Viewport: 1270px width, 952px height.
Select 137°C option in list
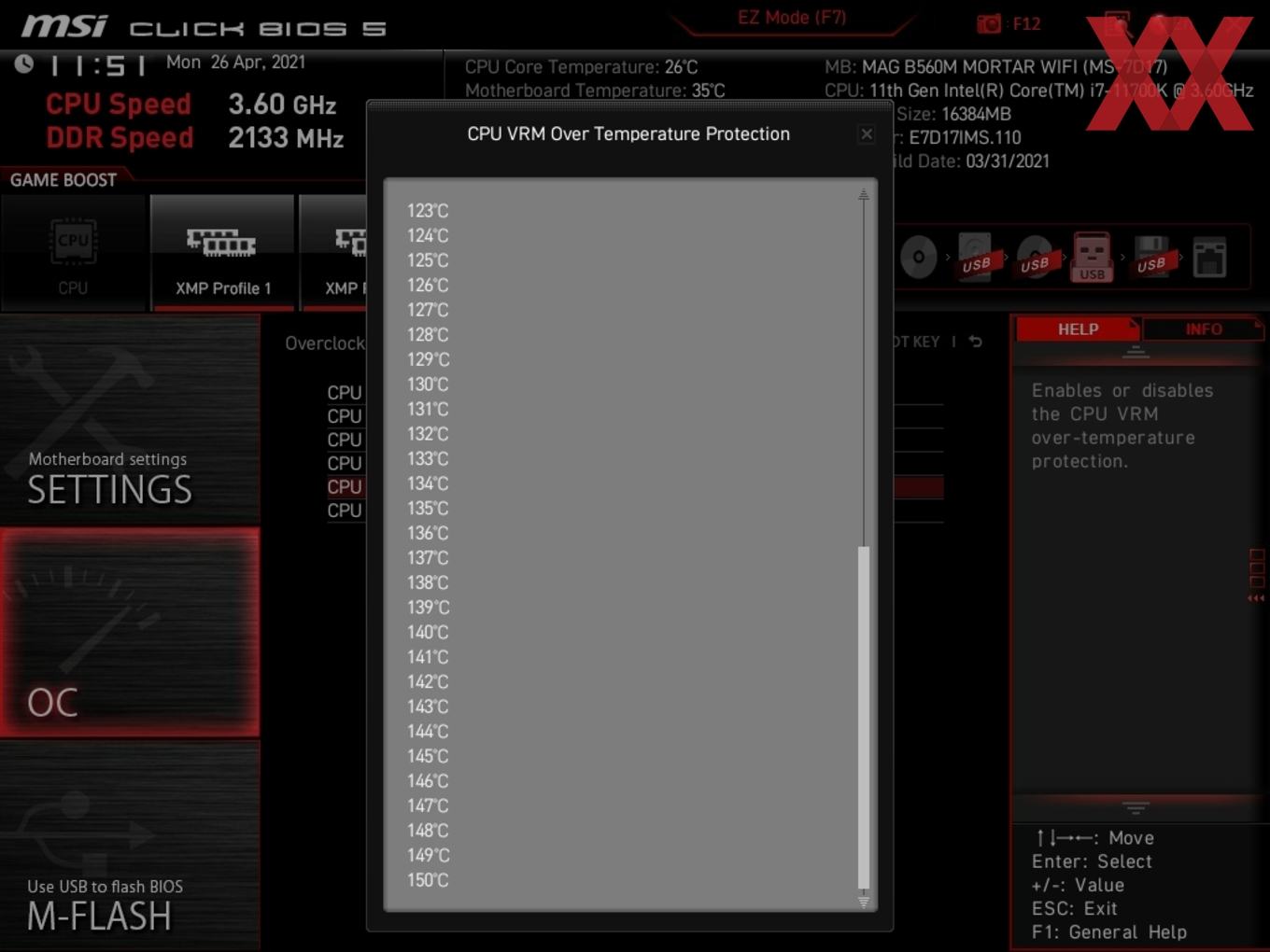pyautogui.click(x=428, y=558)
